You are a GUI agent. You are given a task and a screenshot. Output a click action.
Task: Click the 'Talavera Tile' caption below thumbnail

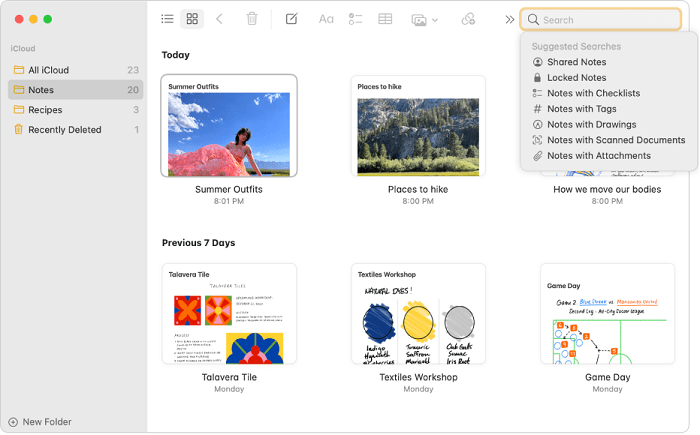229,377
